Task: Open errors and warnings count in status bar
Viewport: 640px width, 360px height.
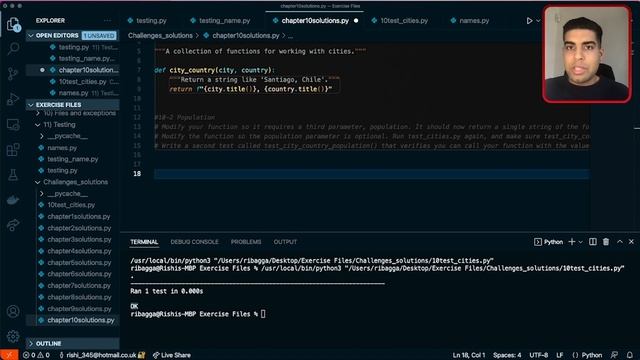Action: pyautogui.click(x=36, y=355)
